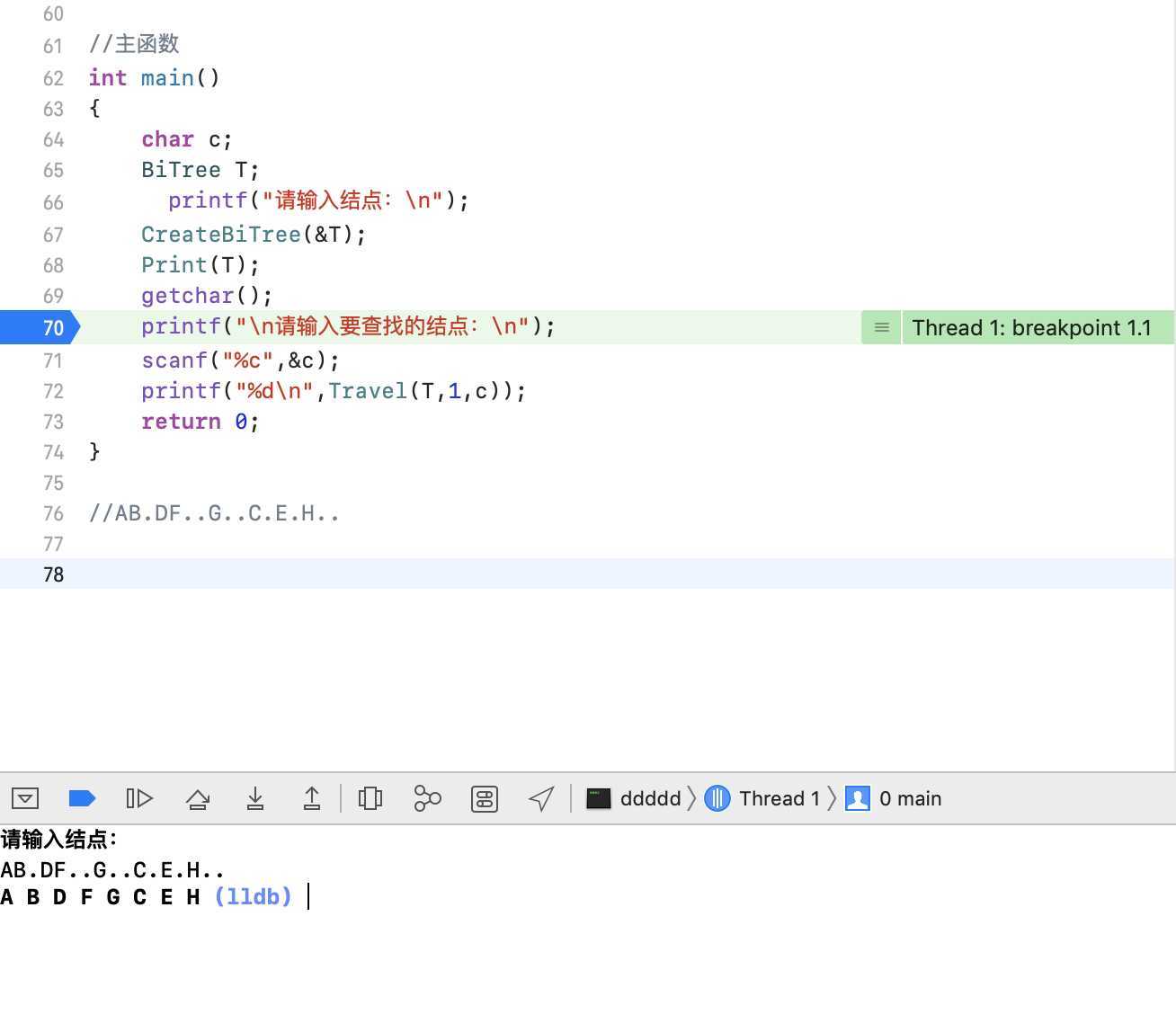Viewport: 1176px width, 1032px height.
Task: Open the Debug Memory Graph icon
Action: pos(427,798)
